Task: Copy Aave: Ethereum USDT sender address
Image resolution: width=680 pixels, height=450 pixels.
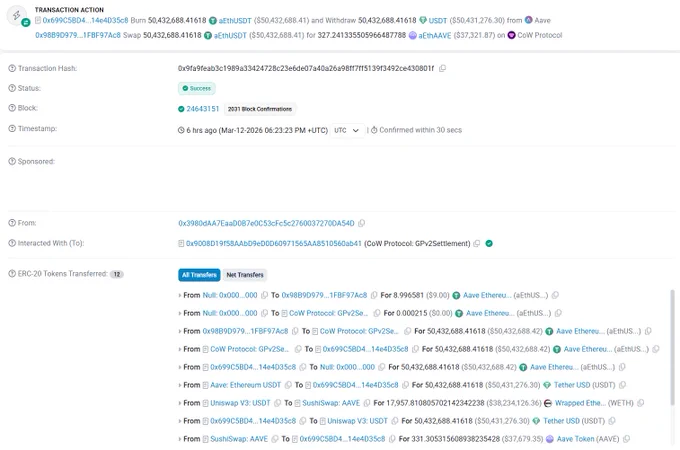Action: pos(288,385)
